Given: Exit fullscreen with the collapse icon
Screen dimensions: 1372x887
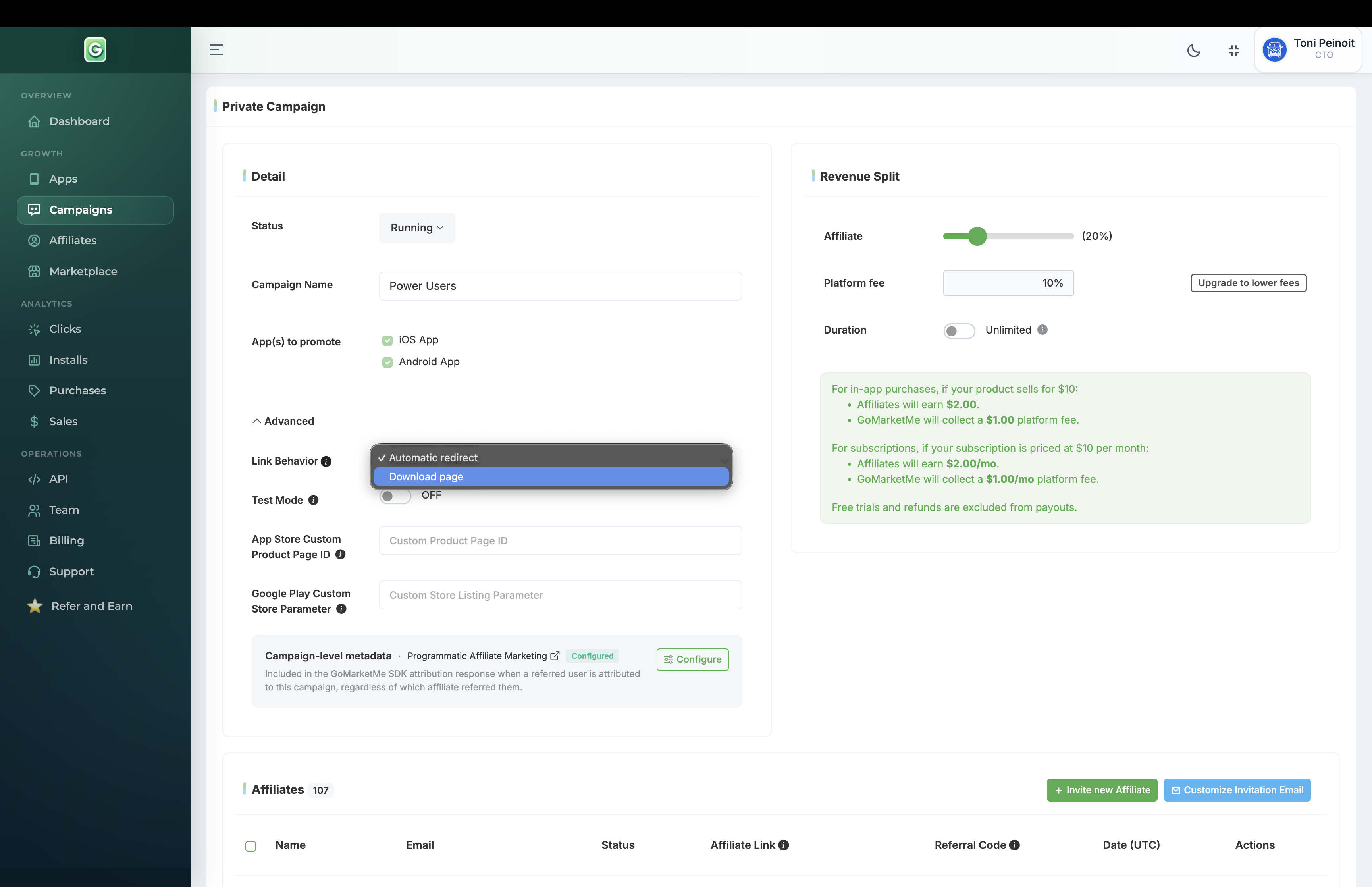Looking at the screenshot, I should point(1234,51).
